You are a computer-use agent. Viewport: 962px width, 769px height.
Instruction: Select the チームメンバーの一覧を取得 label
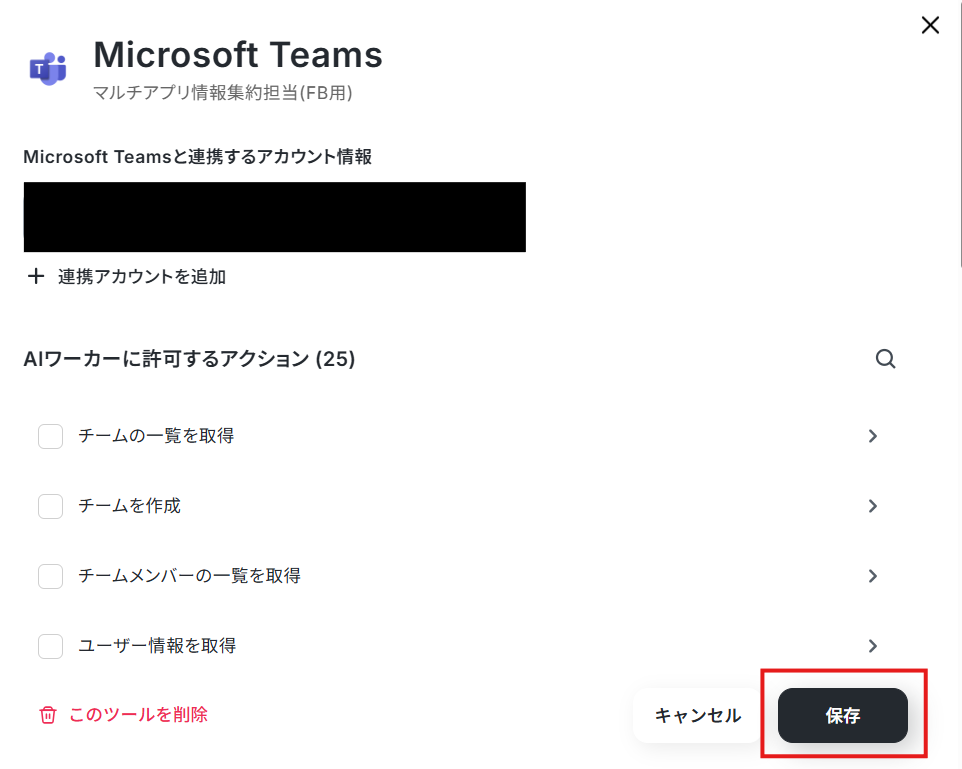[x=190, y=576]
